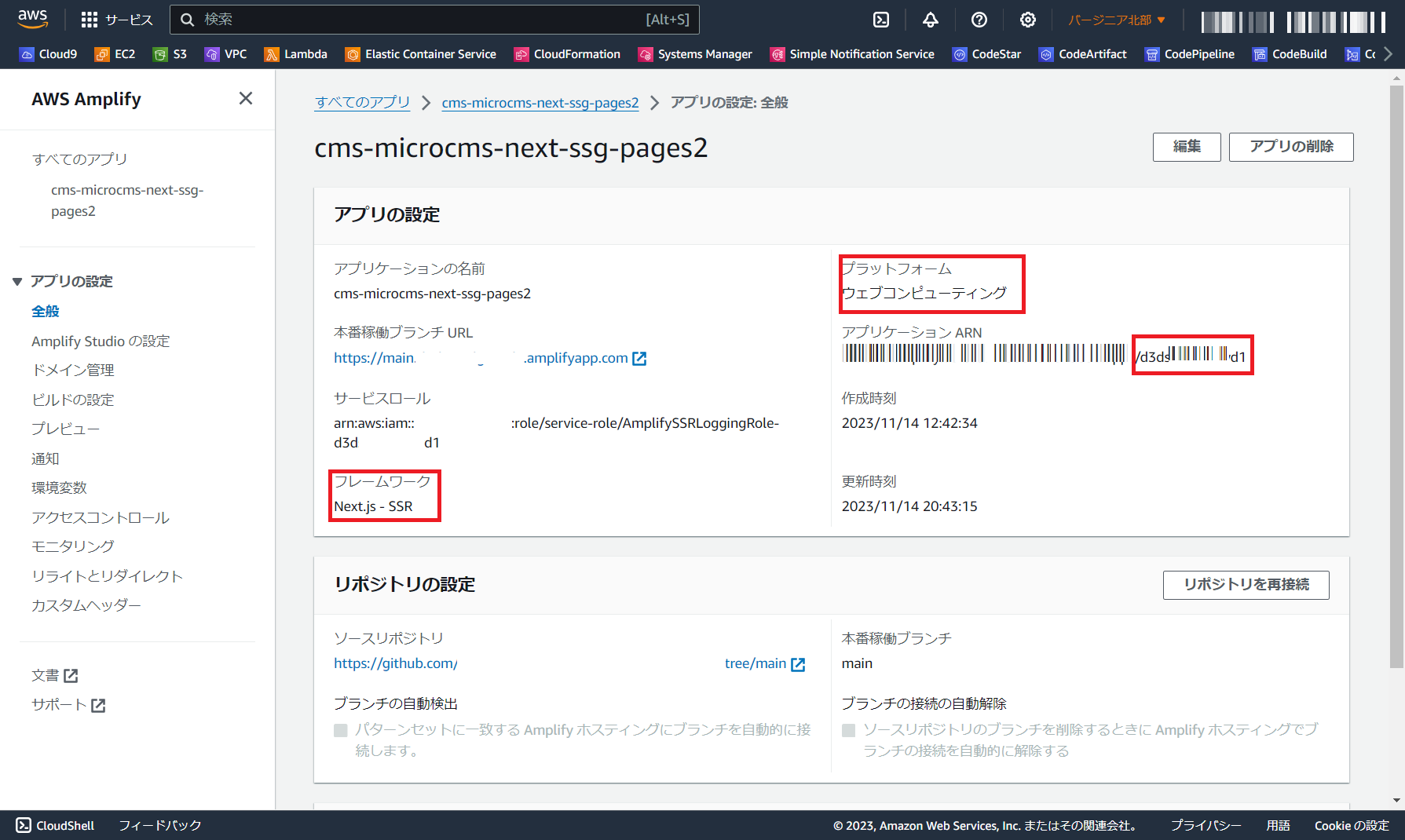This screenshot has height=840, width=1405.
Task: Open 用語 in the footer
Action: pos(1278,825)
